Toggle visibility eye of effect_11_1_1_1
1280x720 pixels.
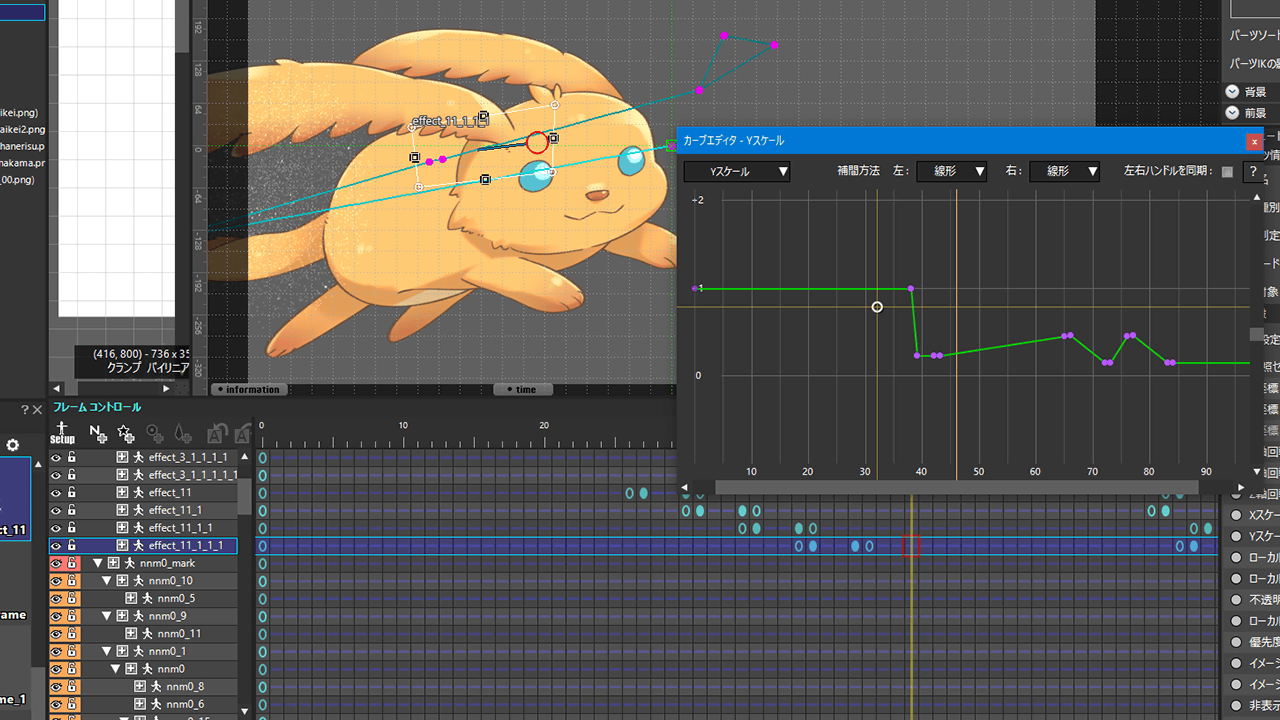pyautogui.click(x=56, y=546)
